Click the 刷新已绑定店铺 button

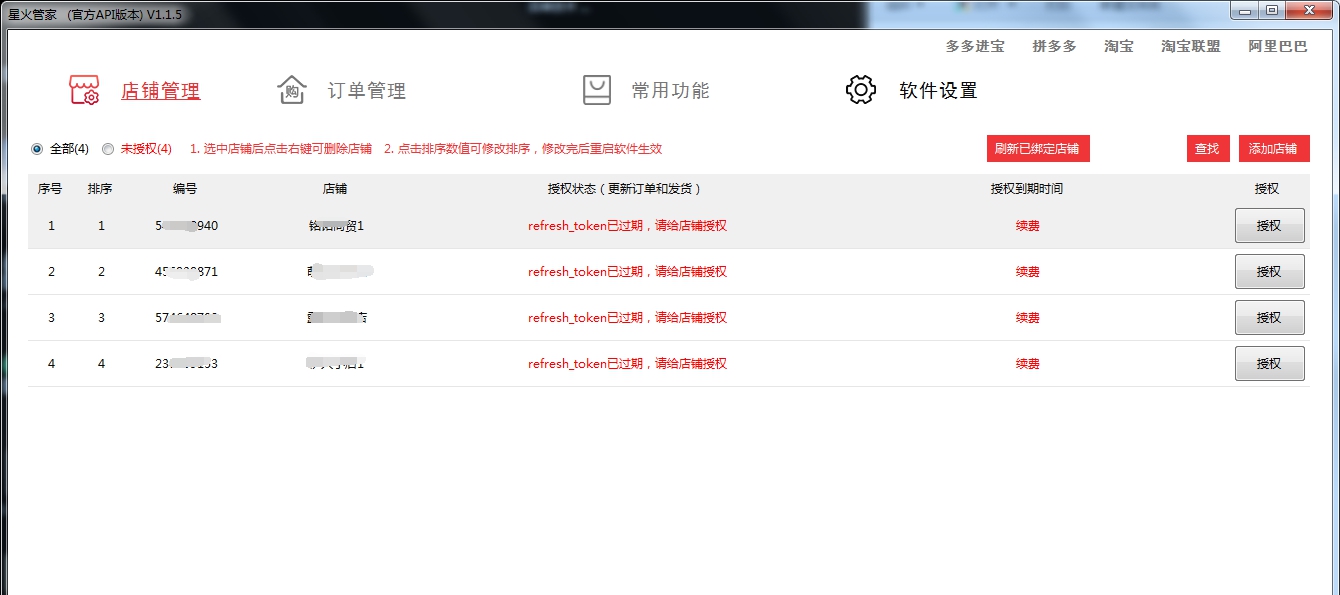(1037, 149)
